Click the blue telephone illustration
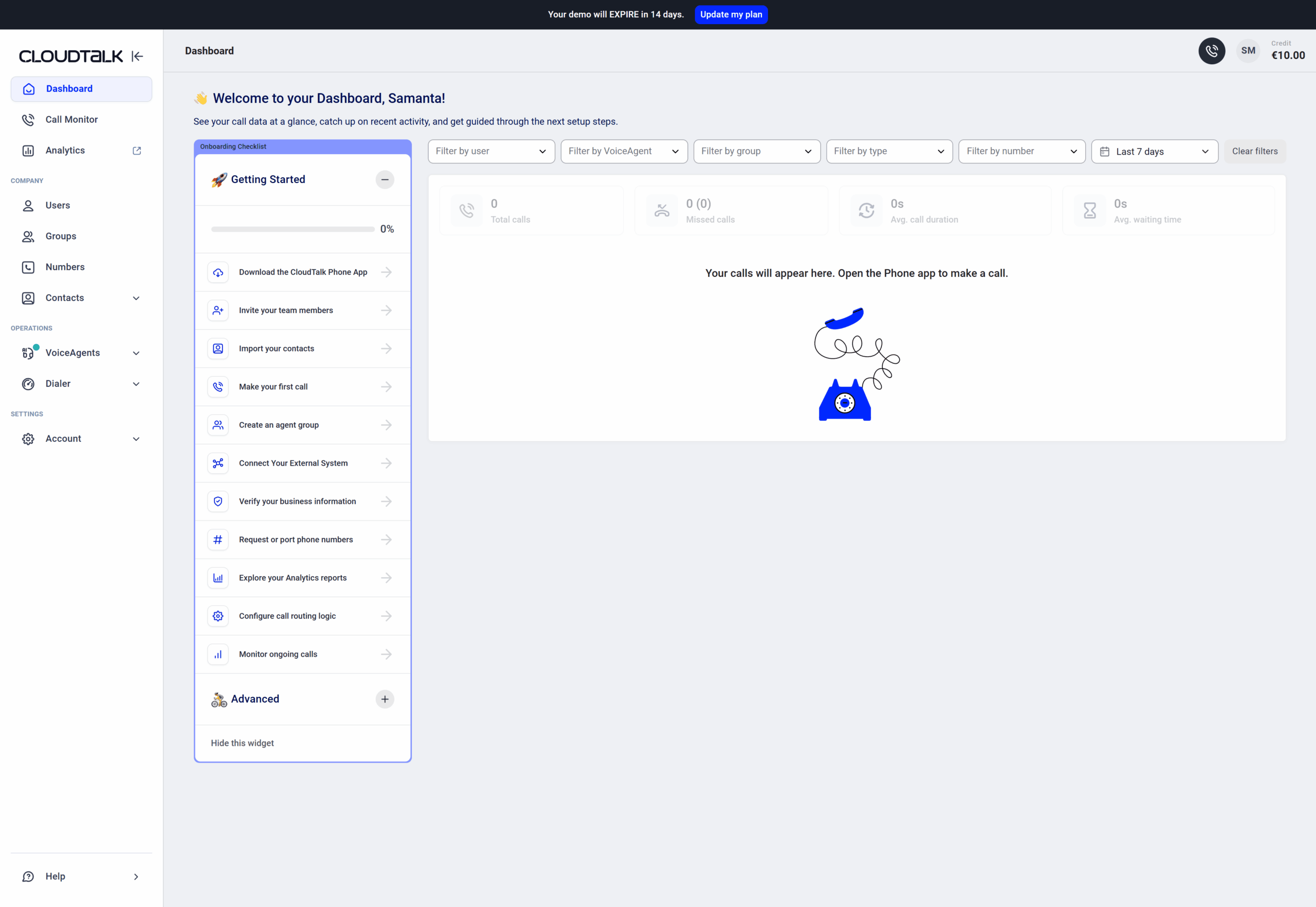1316x907 pixels. point(856,364)
